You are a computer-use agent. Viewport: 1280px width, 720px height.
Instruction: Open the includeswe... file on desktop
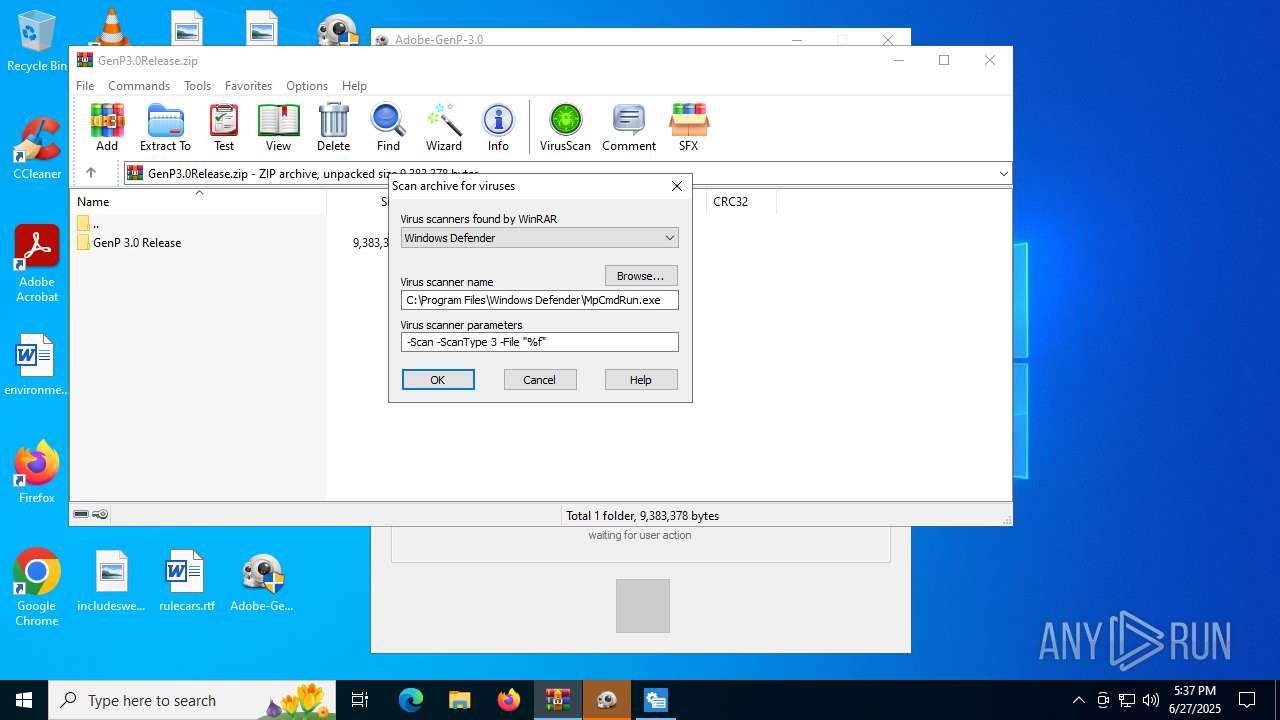coord(111,581)
